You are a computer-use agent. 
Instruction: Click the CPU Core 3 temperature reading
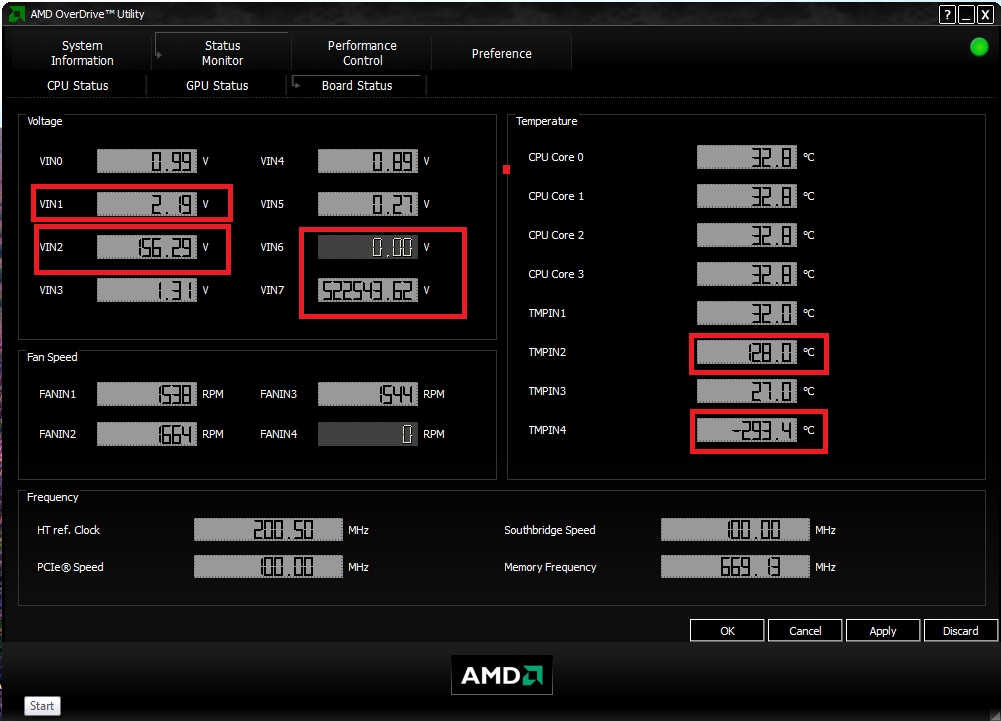747,274
